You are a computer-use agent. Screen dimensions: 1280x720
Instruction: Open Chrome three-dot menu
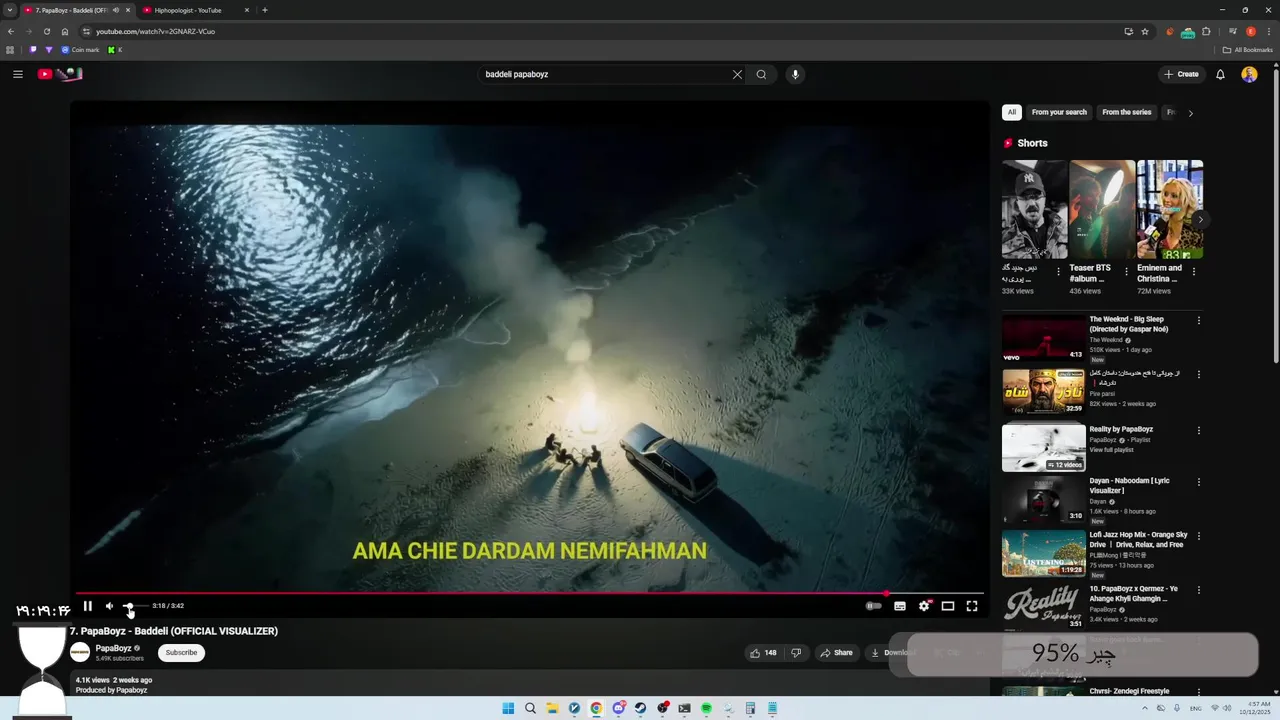click(1269, 31)
